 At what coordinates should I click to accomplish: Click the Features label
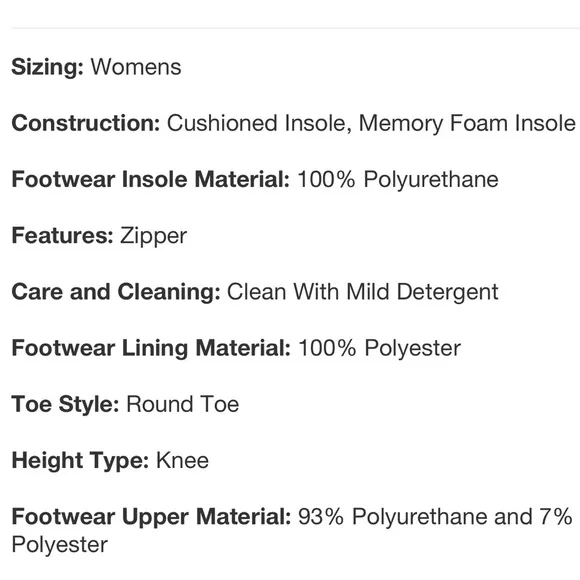click(x=63, y=236)
